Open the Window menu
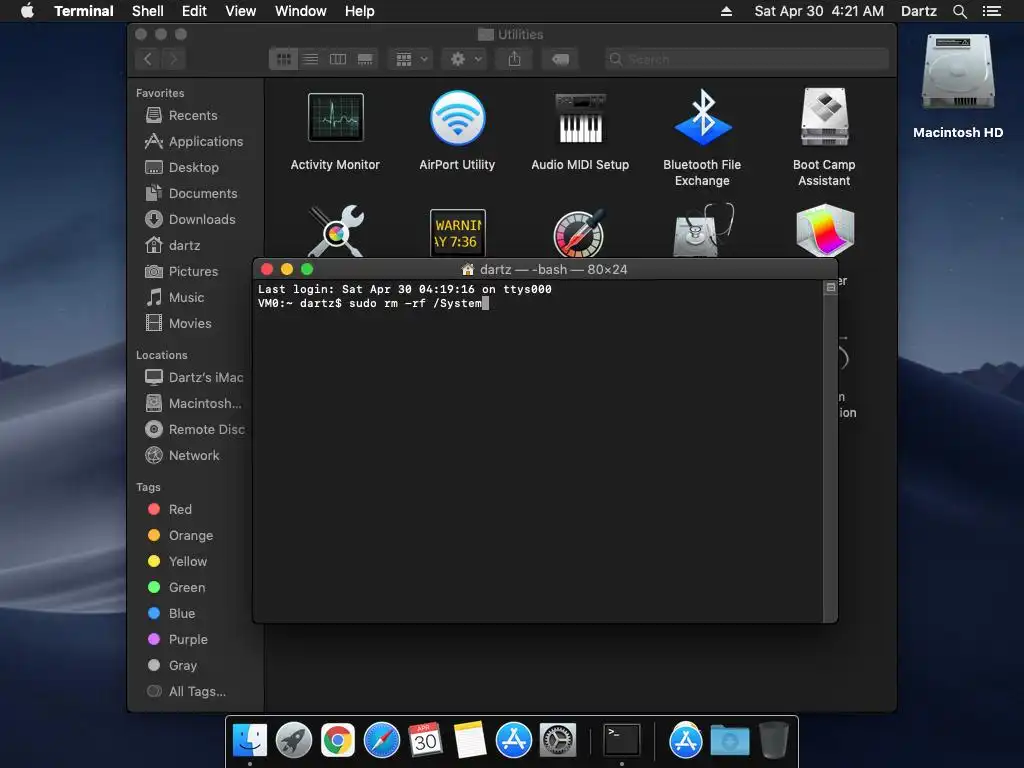 point(300,11)
